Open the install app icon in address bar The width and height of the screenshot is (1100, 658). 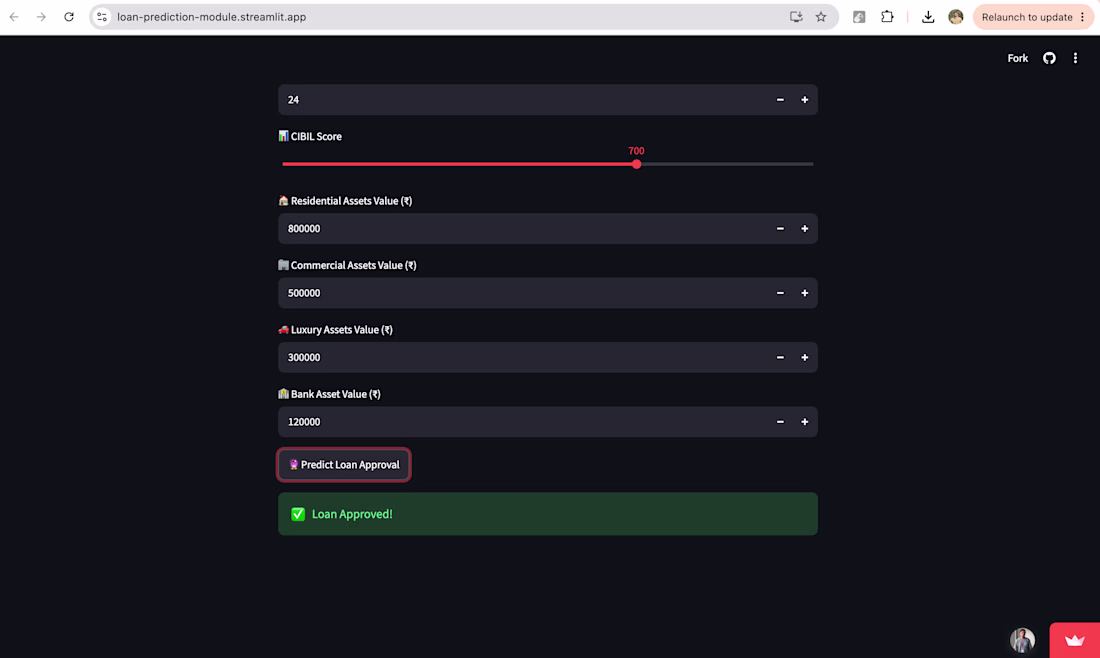(796, 17)
